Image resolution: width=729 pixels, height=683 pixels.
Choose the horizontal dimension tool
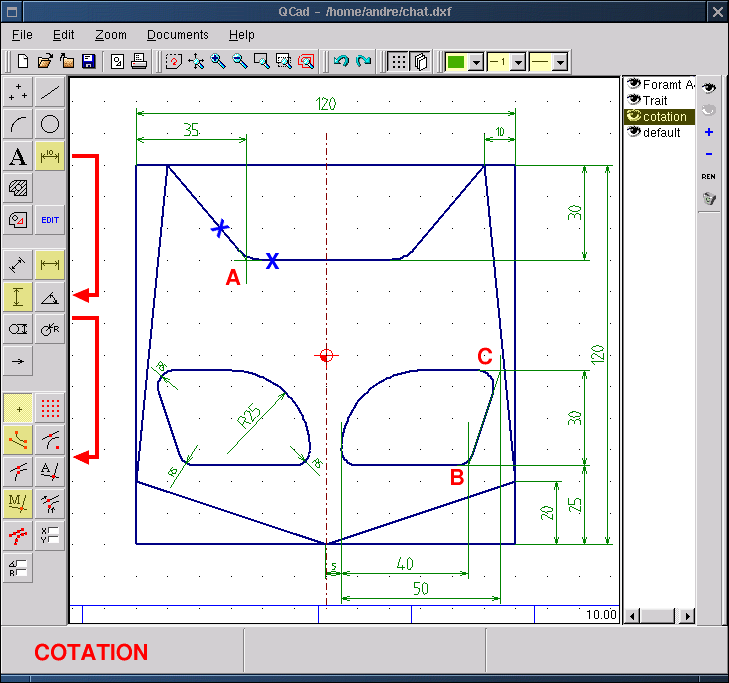(x=50, y=264)
